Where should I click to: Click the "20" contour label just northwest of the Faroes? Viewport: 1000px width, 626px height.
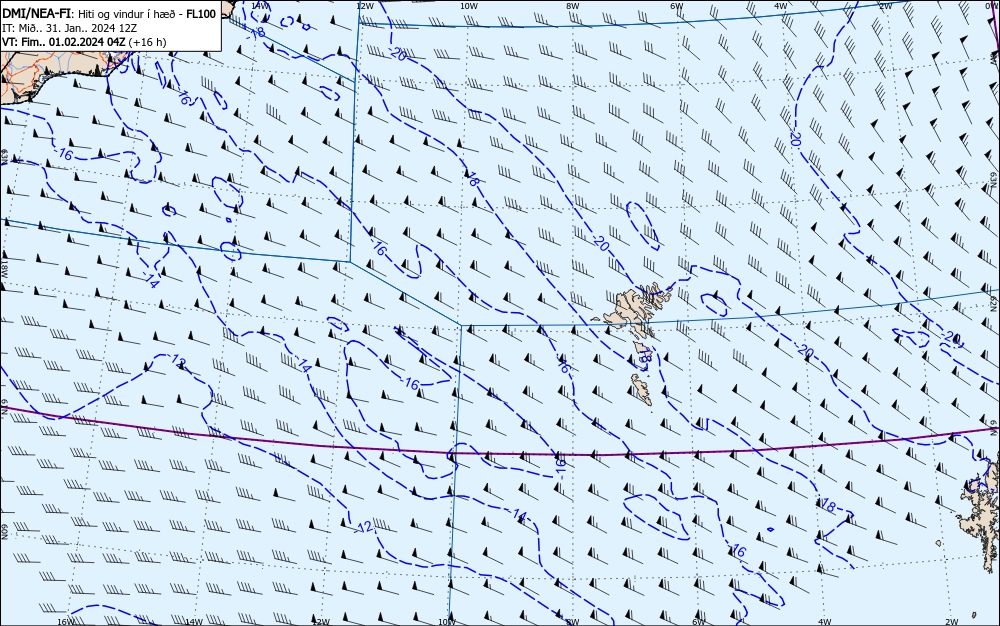(600, 243)
